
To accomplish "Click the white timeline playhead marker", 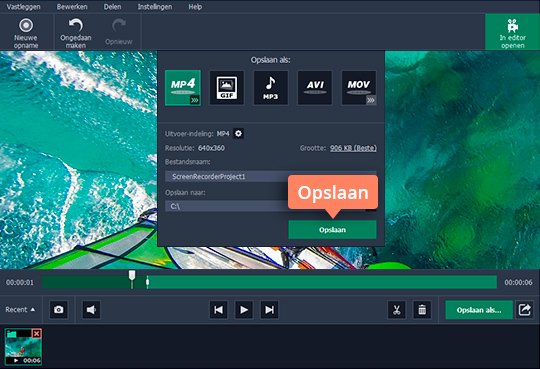I will point(132,278).
